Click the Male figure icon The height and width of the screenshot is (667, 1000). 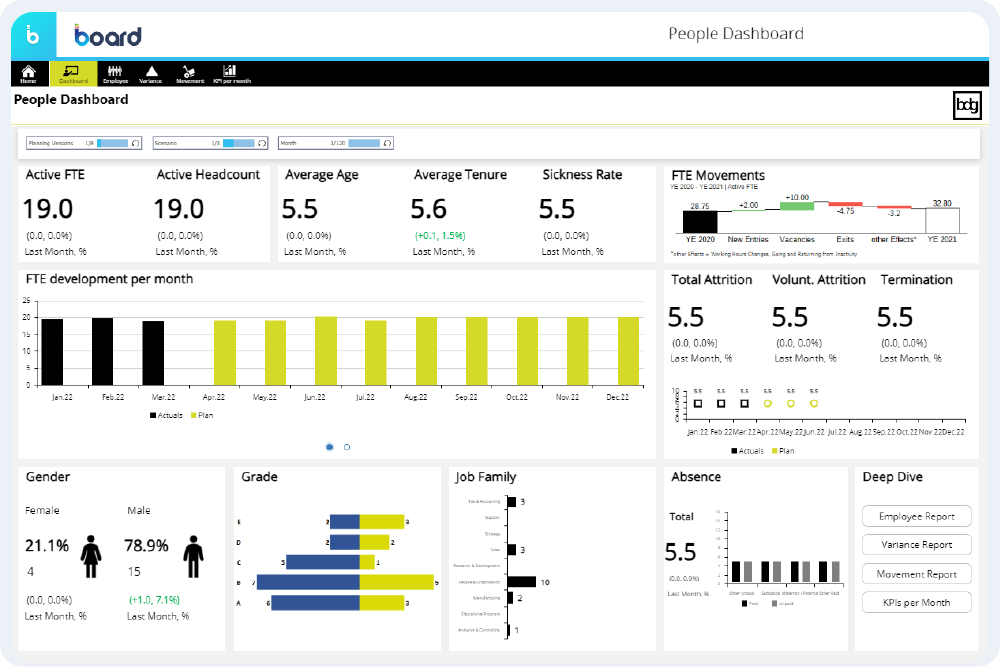tap(193, 556)
